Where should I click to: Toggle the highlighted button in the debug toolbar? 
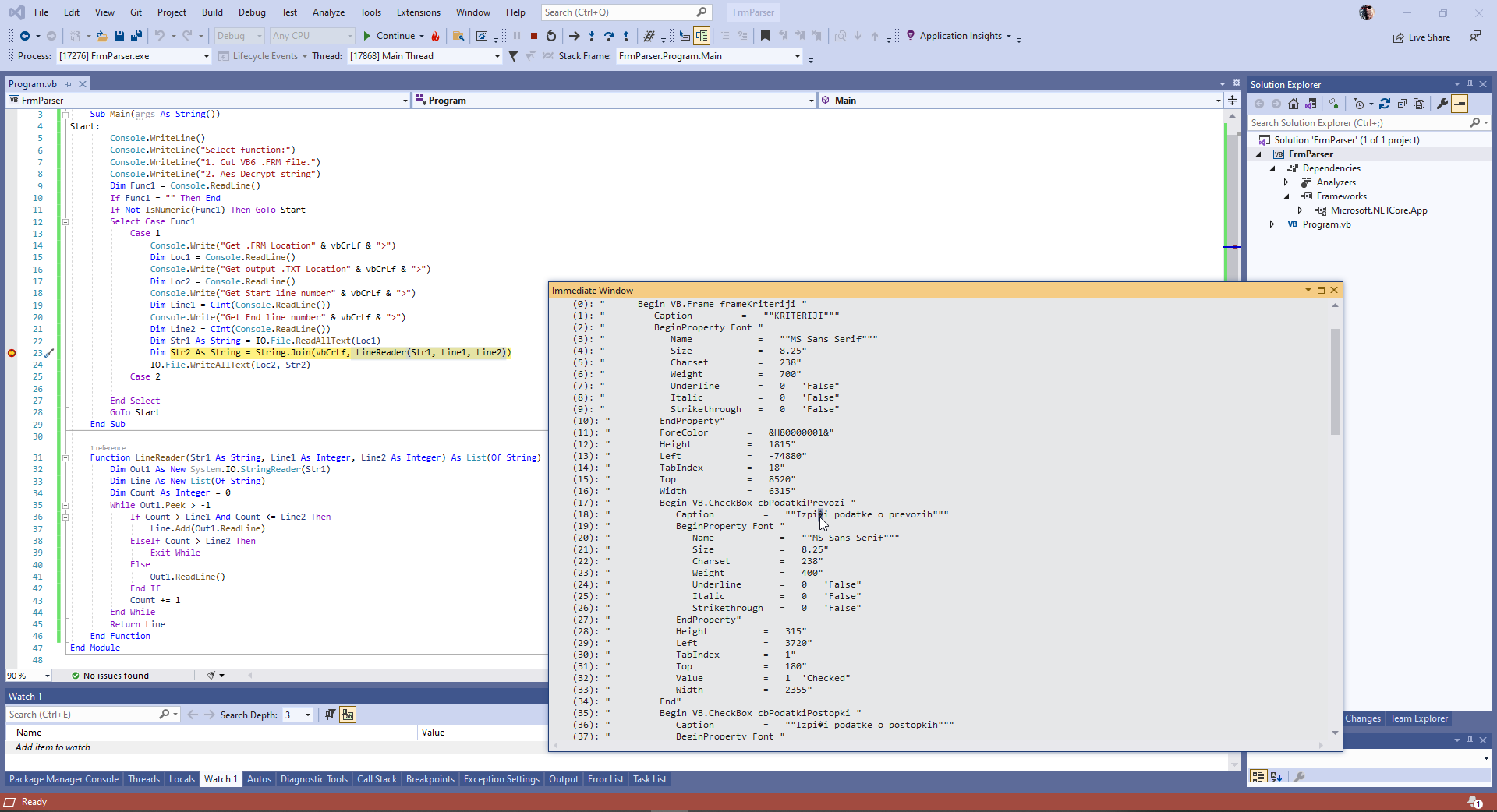click(x=702, y=36)
